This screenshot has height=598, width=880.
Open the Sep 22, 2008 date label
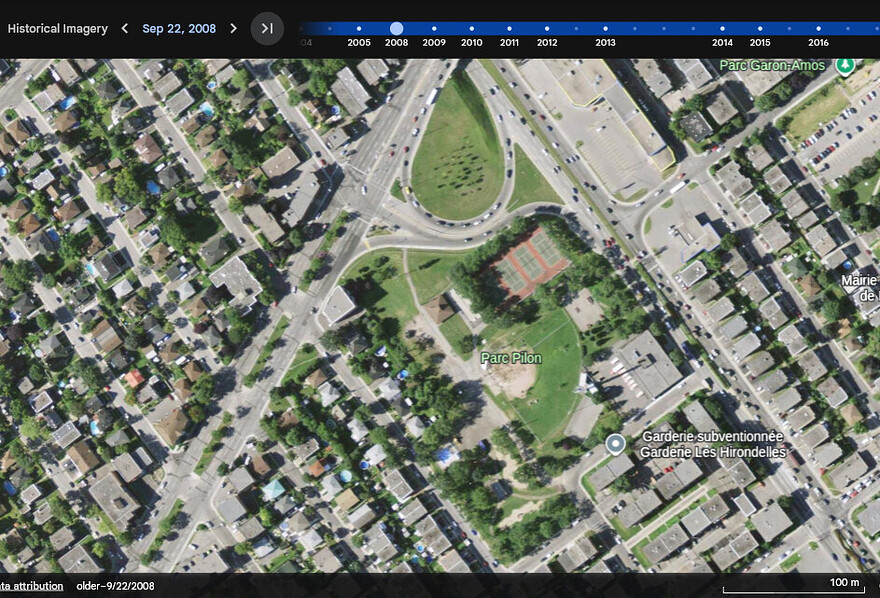179,29
